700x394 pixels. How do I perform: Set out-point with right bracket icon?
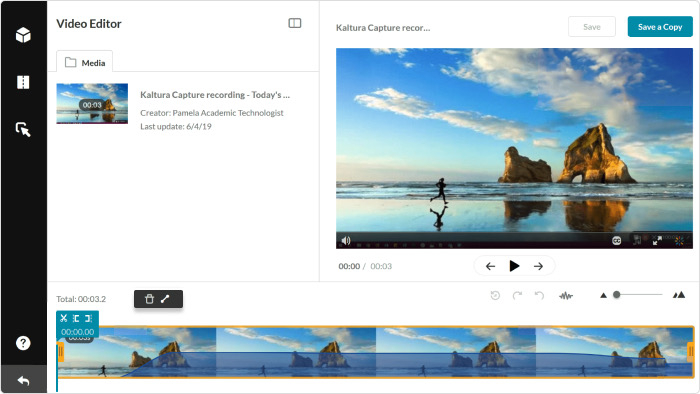point(88,318)
